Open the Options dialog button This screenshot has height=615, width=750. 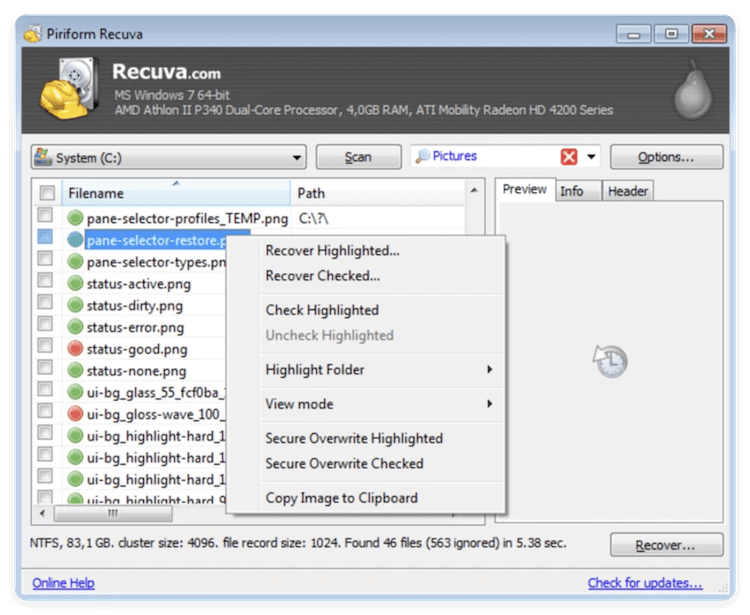[x=666, y=157]
